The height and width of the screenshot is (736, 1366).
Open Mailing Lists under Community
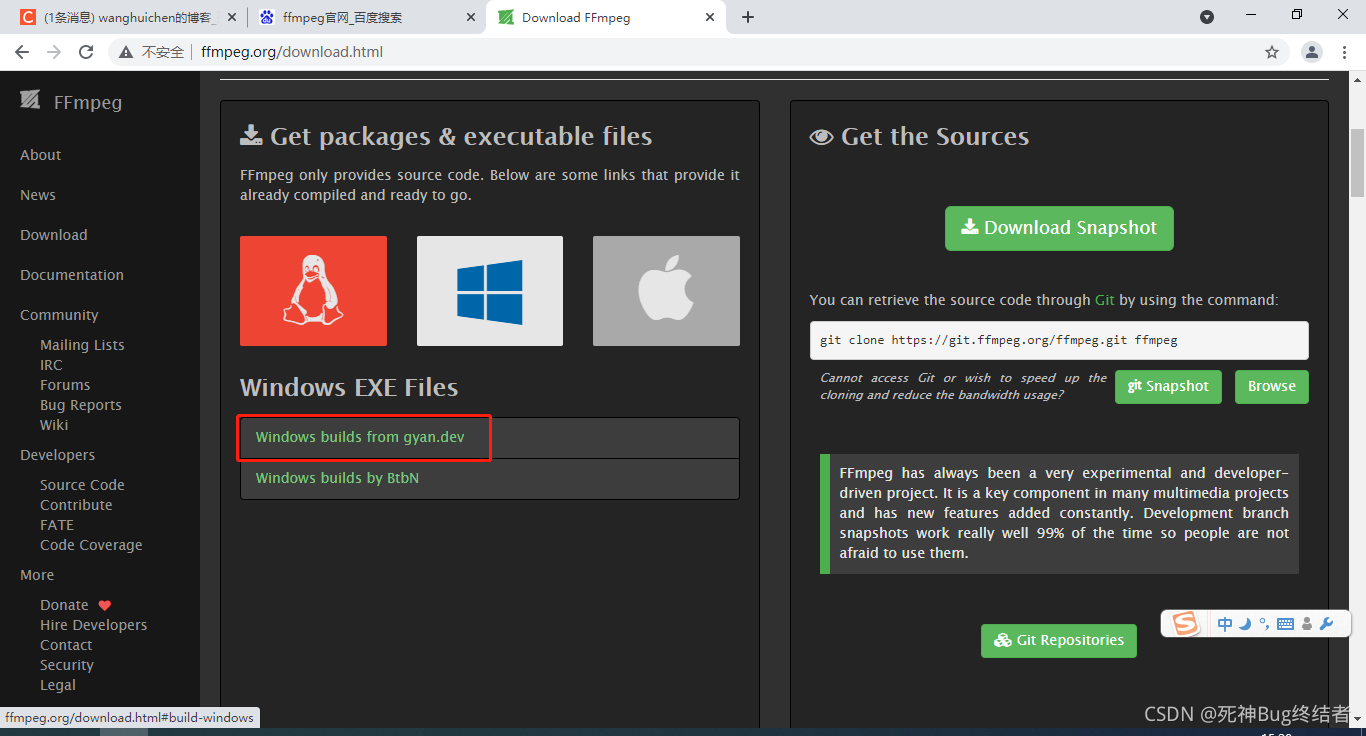coord(82,345)
